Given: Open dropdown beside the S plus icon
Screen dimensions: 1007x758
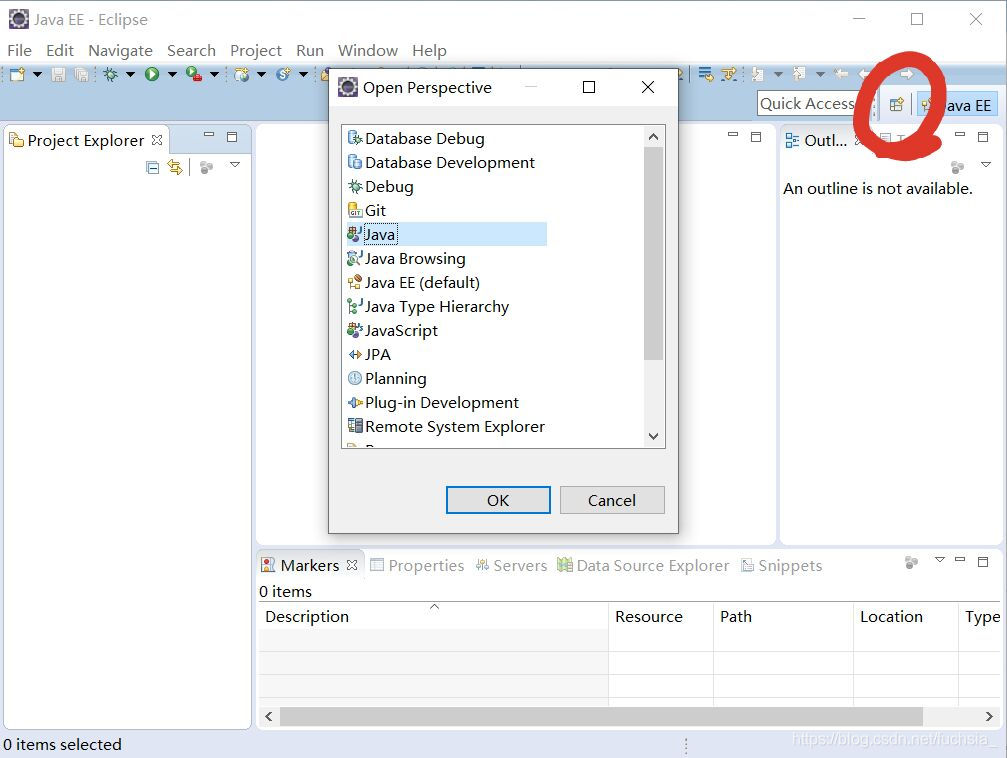Looking at the screenshot, I should pos(303,75).
